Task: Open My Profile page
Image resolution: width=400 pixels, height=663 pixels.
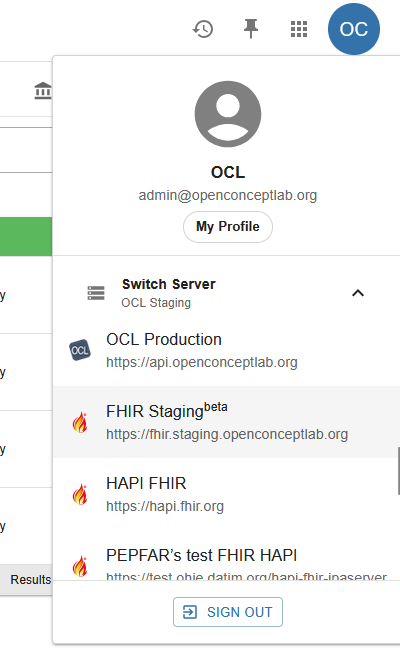Action: pos(228,227)
